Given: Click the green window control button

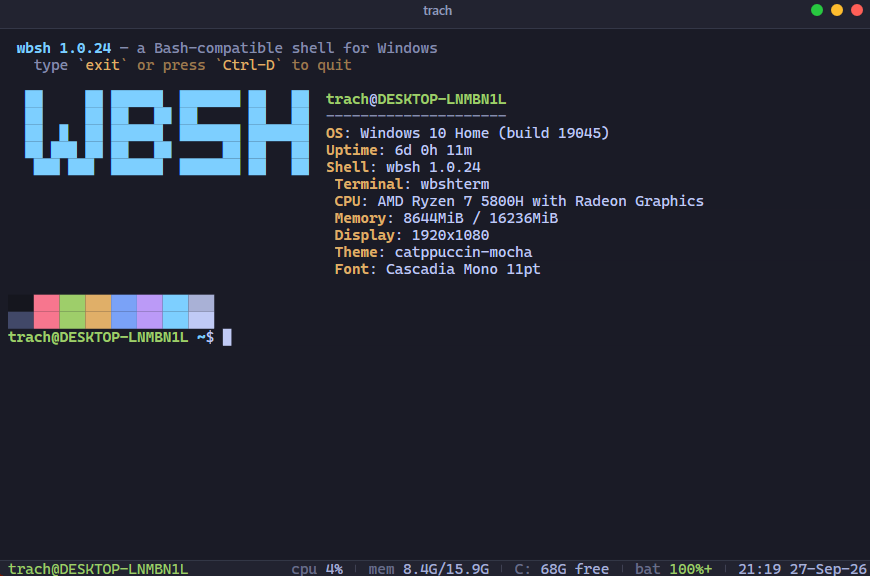Looking at the screenshot, I should [x=817, y=11].
